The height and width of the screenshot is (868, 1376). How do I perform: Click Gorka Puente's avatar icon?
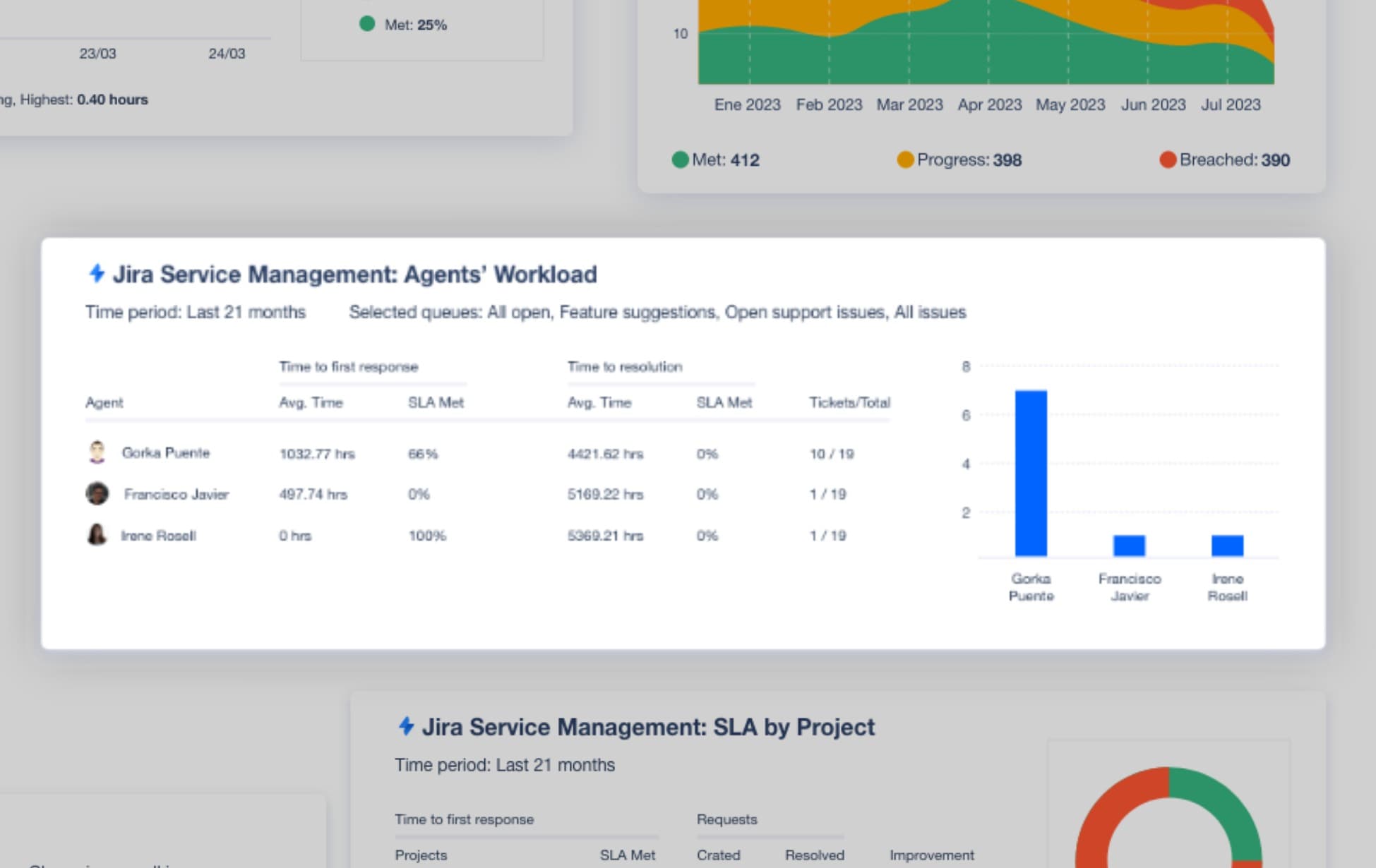click(x=97, y=452)
